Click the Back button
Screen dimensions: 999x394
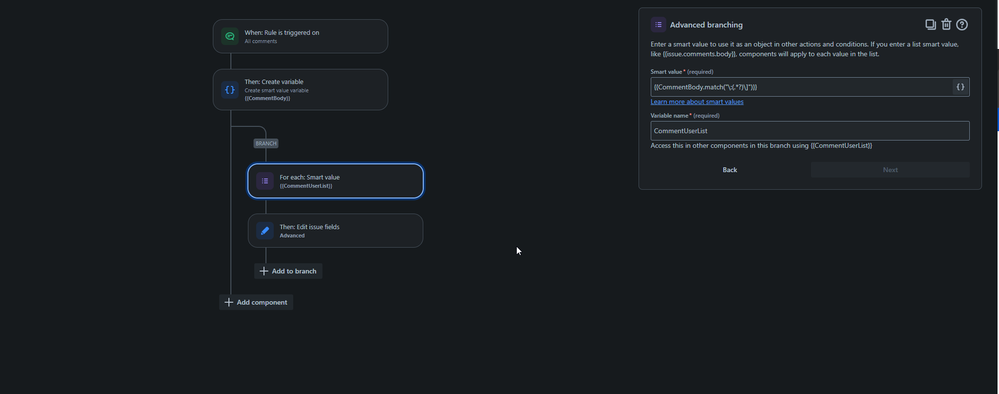click(729, 170)
